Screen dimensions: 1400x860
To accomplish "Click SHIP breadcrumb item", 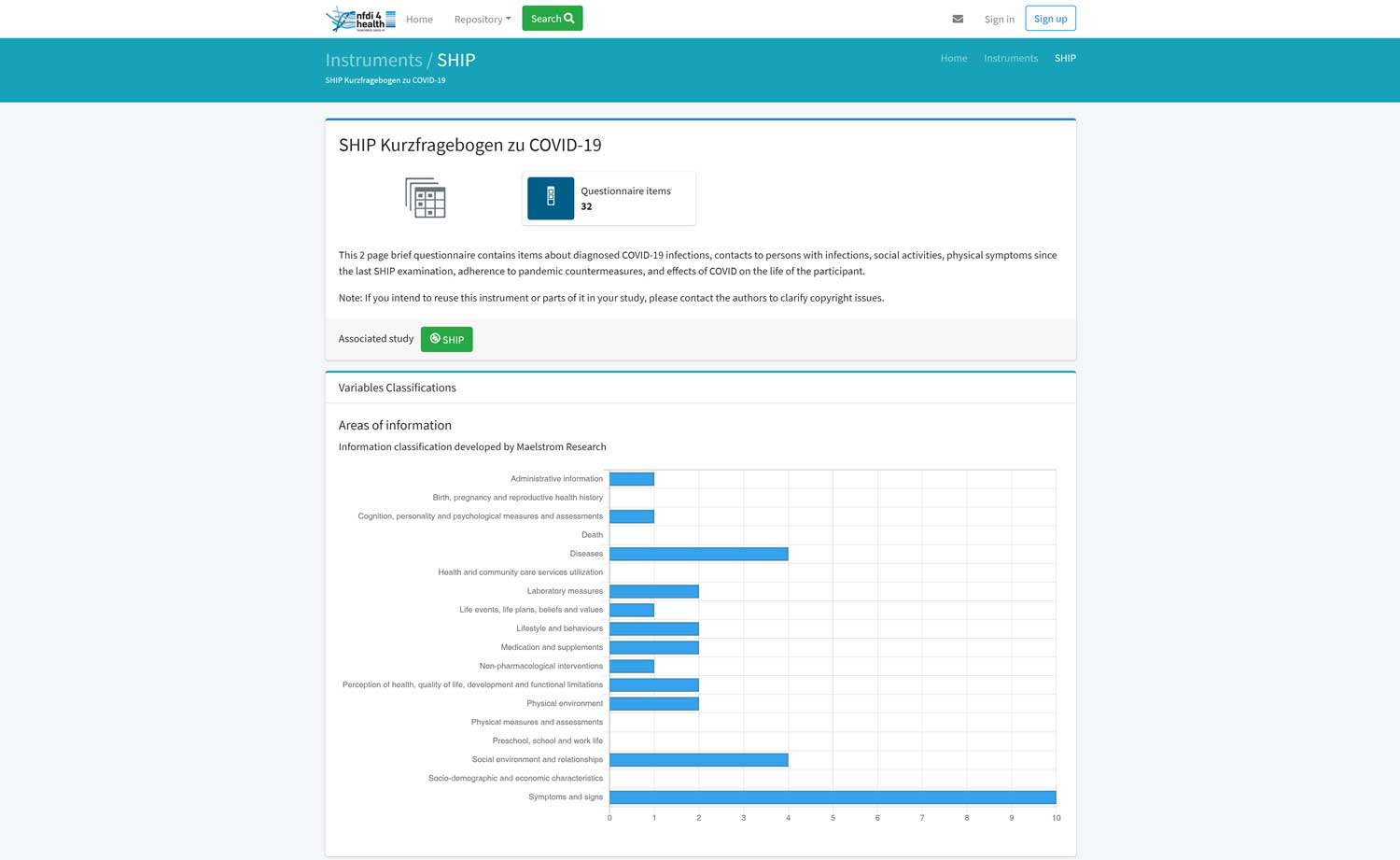I will coord(1065,58).
